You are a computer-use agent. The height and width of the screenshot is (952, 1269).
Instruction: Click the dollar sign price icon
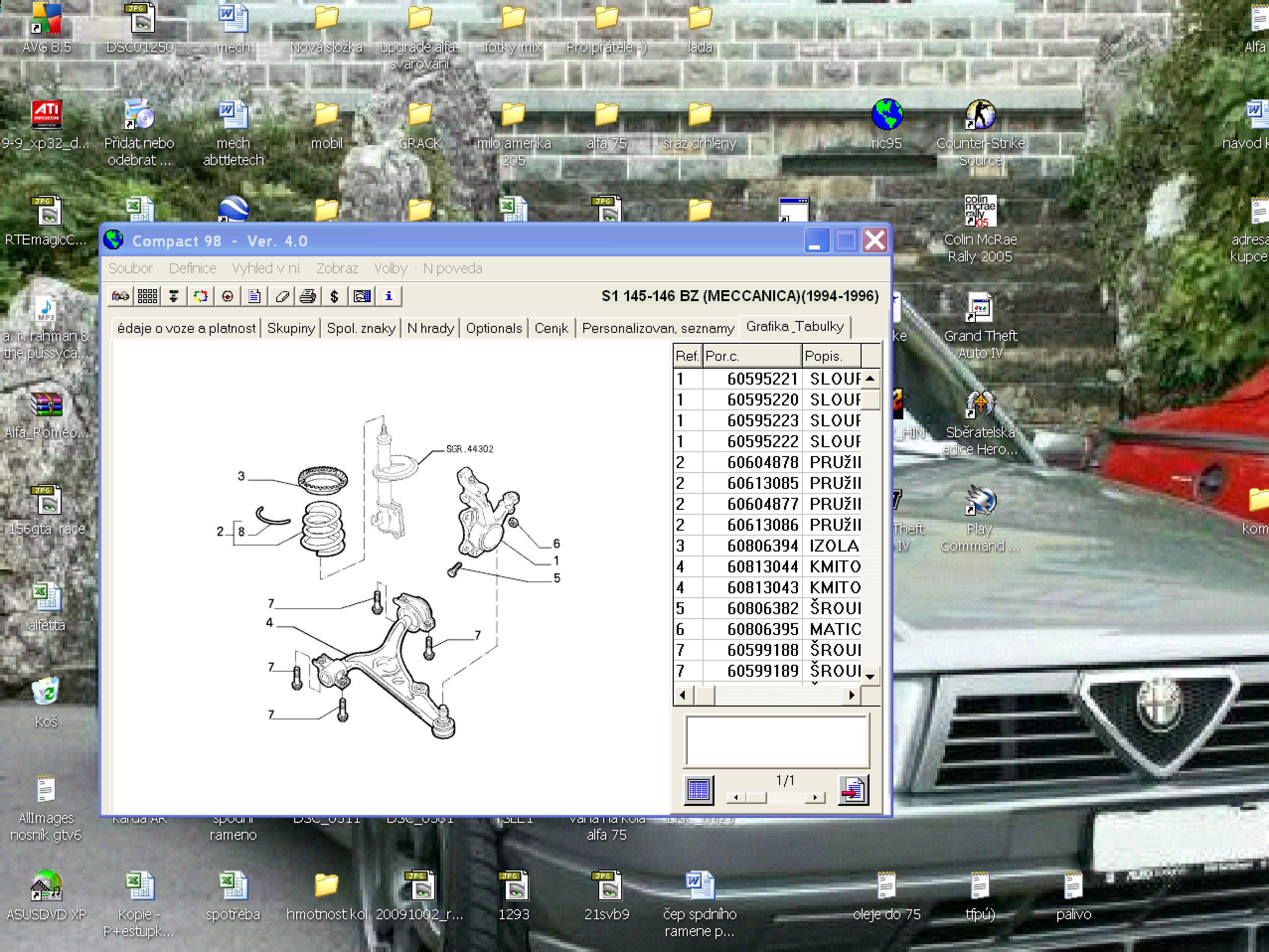click(334, 296)
